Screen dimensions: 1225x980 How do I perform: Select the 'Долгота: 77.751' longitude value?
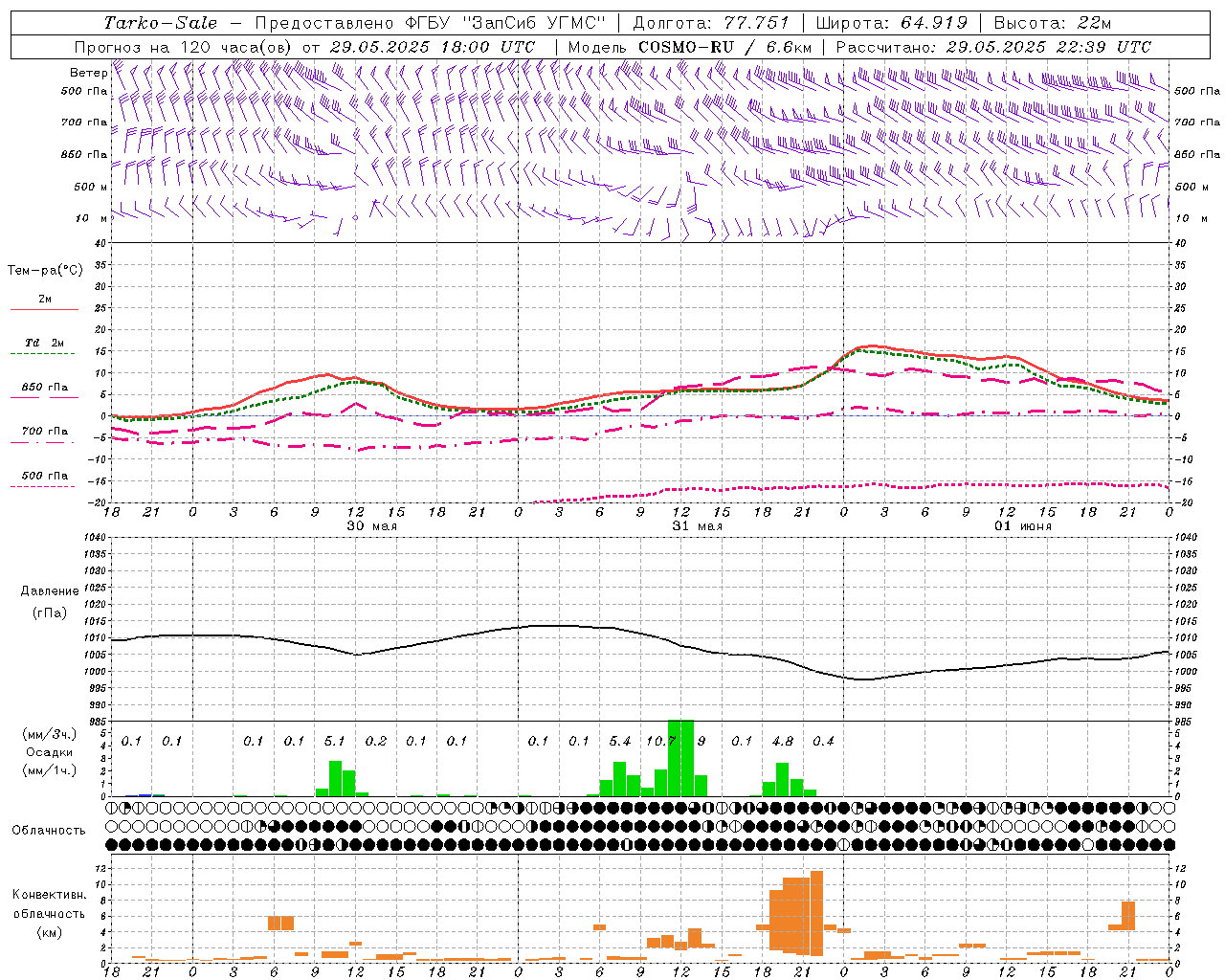(x=711, y=23)
